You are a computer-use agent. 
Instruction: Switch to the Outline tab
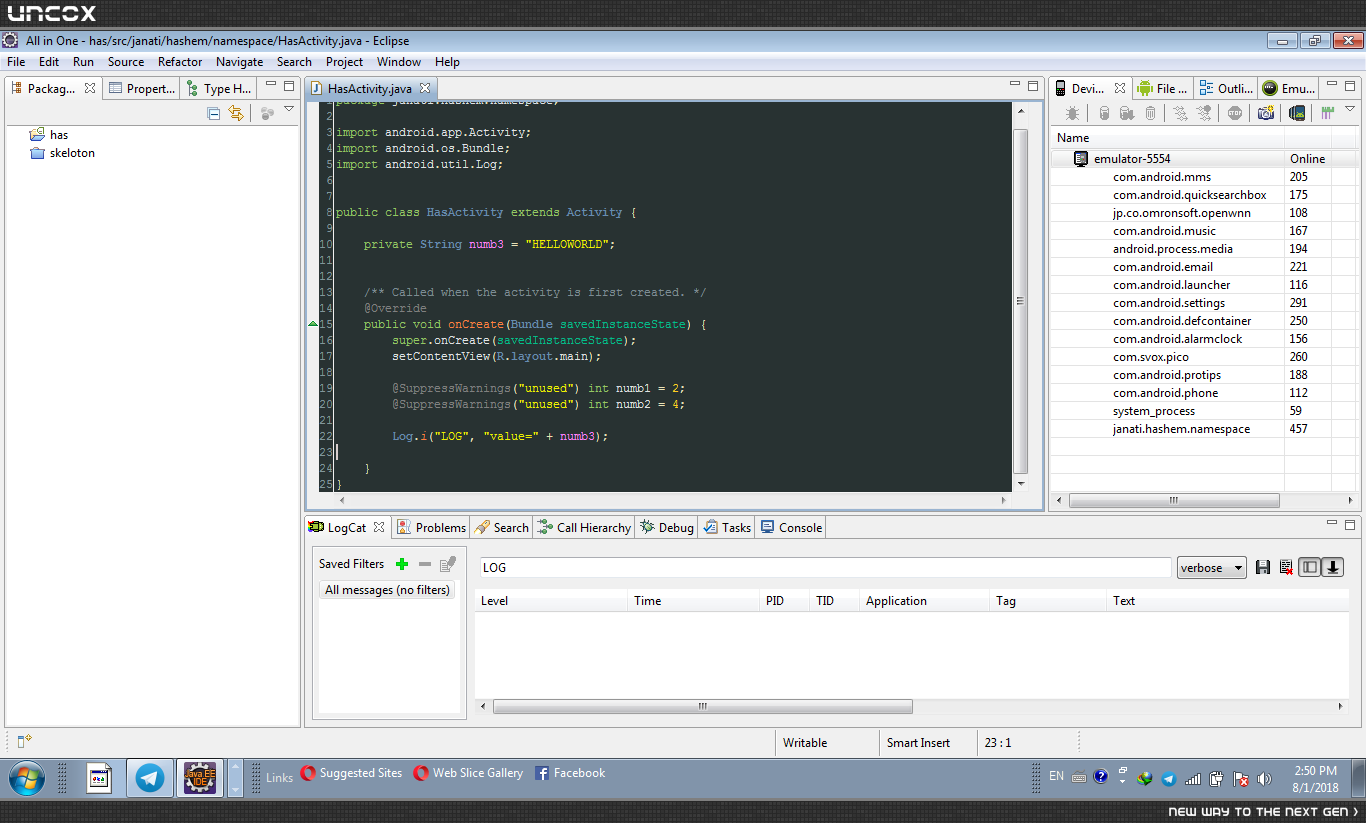click(1226, 88)
